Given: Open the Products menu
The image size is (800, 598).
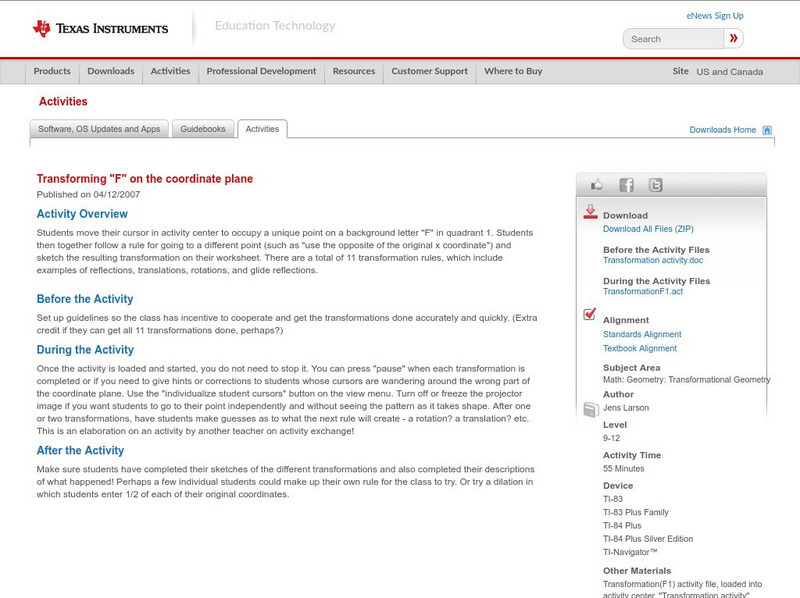Looking at the screenshot, I should pyautogui.click(x=52, y=71).
